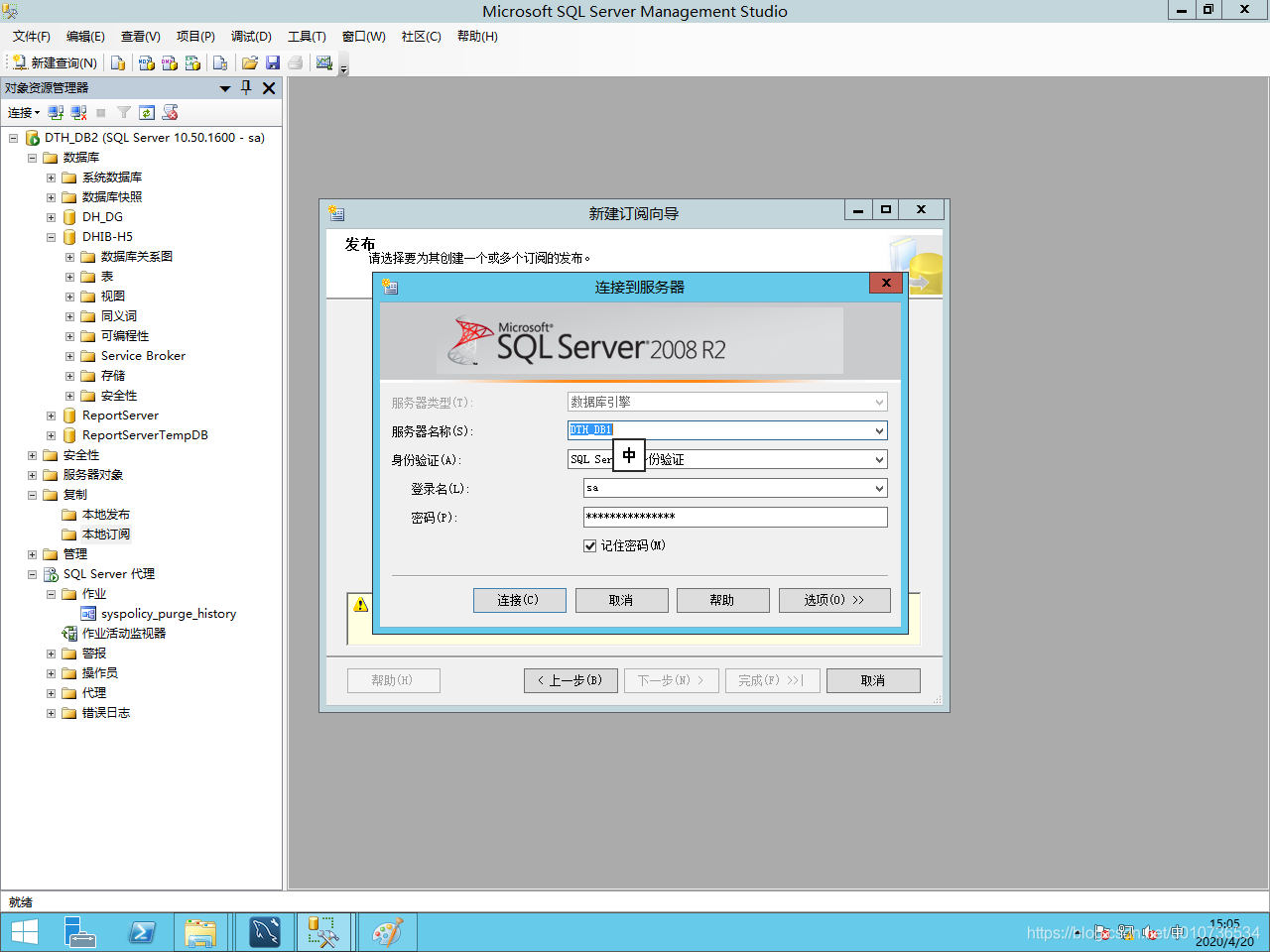
Task: Open the 窗口(W) menu
Action: point(363,37)
